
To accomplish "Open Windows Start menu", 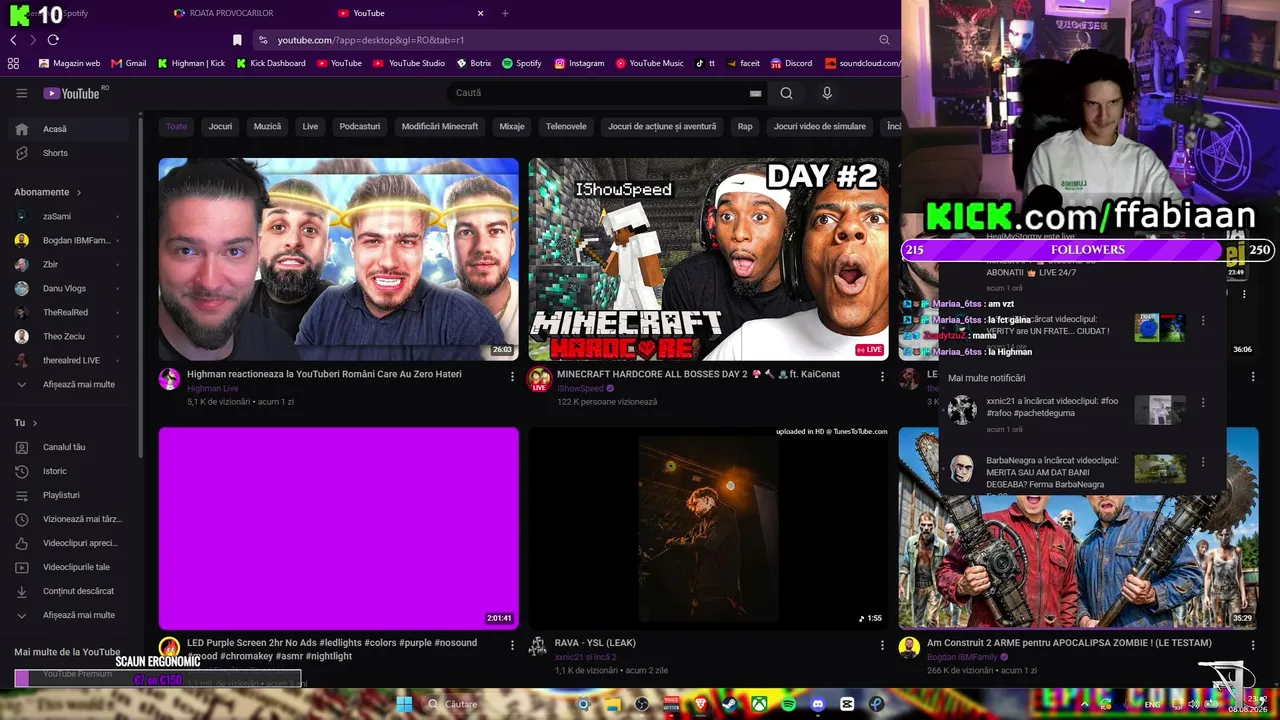I will [404, 704].
